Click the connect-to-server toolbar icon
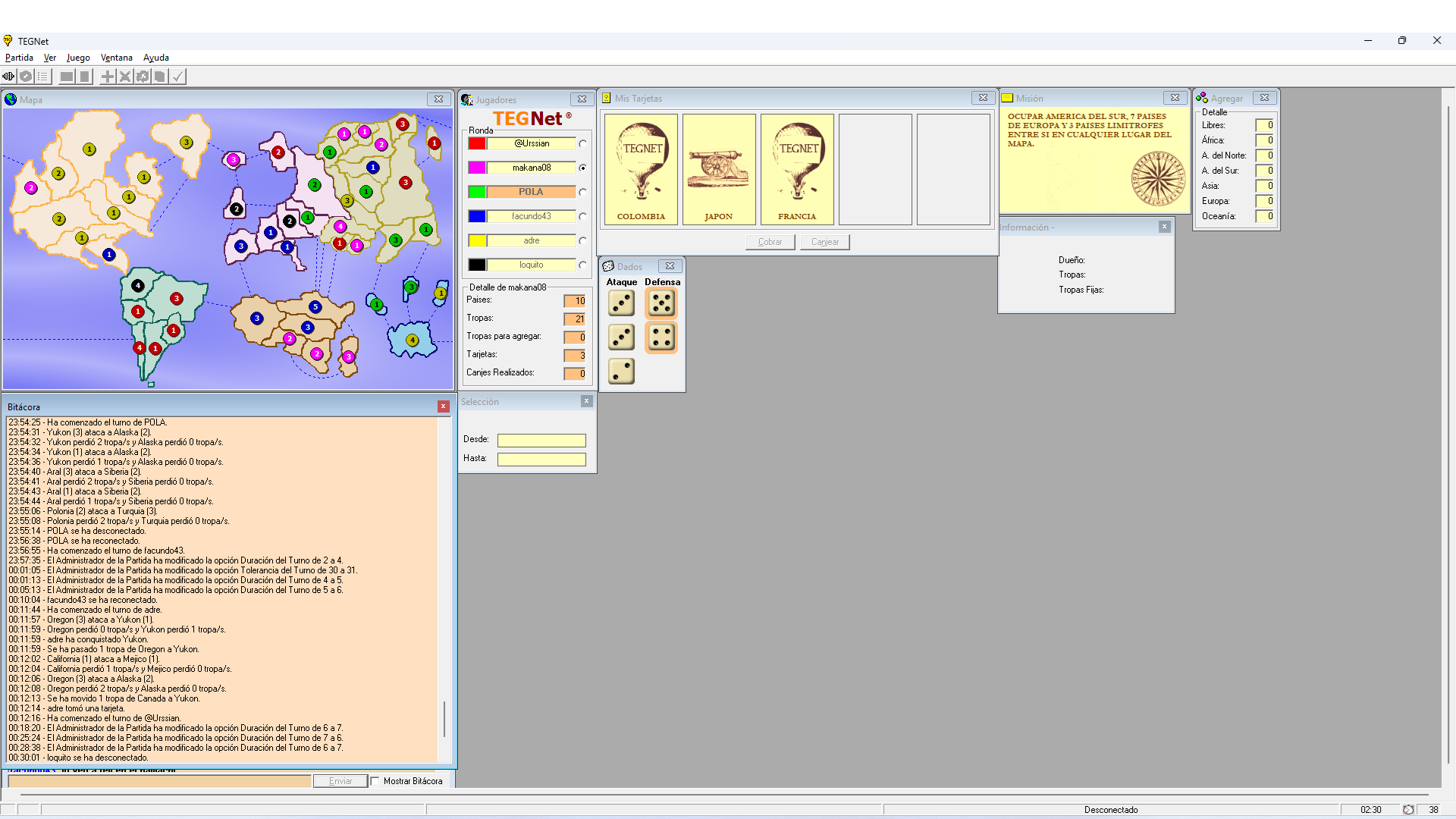Viewport: 1456px width, 819px height. 8,77
